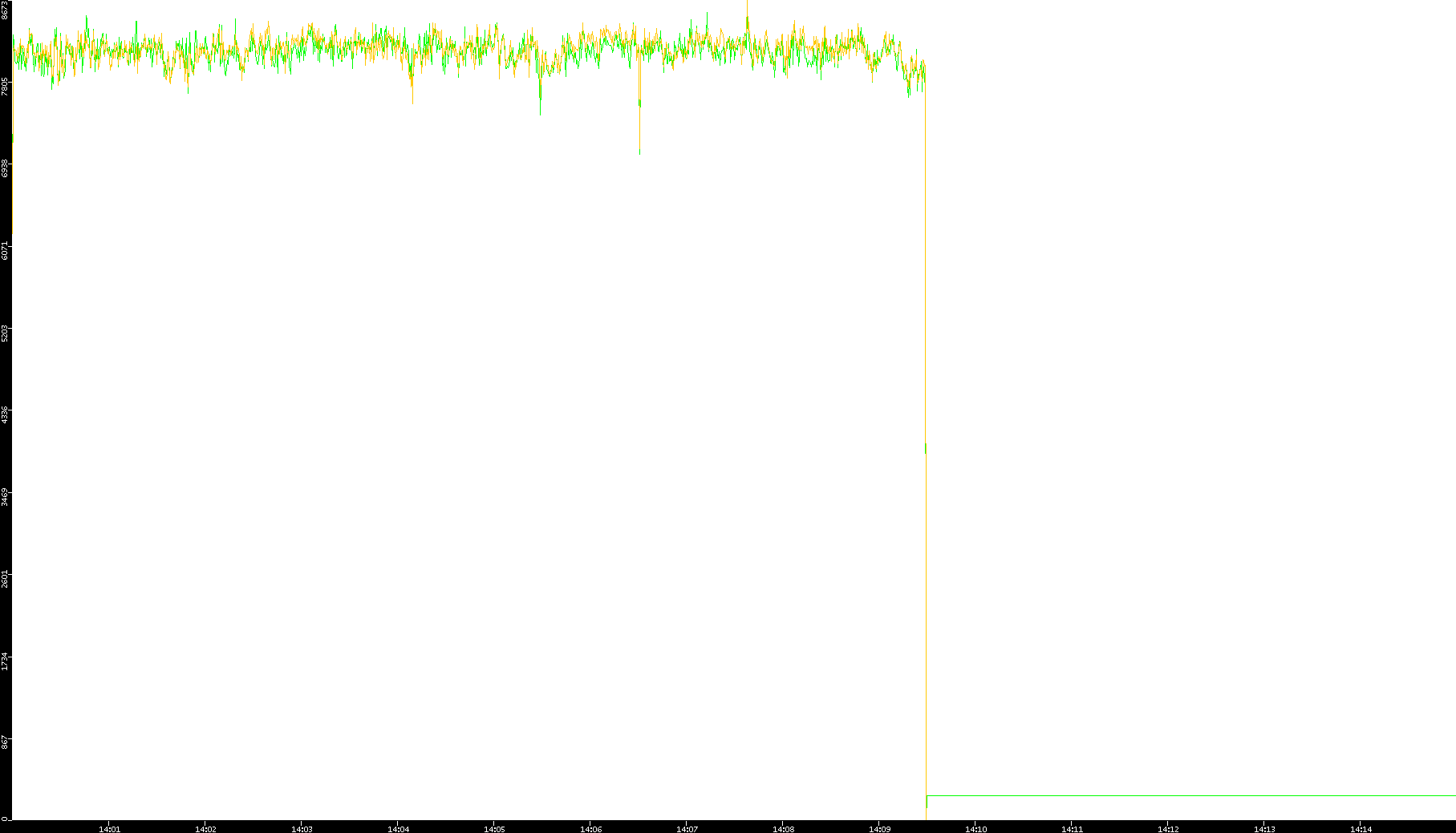Click the 867 vertical axis label
The width and height of the screenshot is (1456, 833).
click(x=5, y=742)
